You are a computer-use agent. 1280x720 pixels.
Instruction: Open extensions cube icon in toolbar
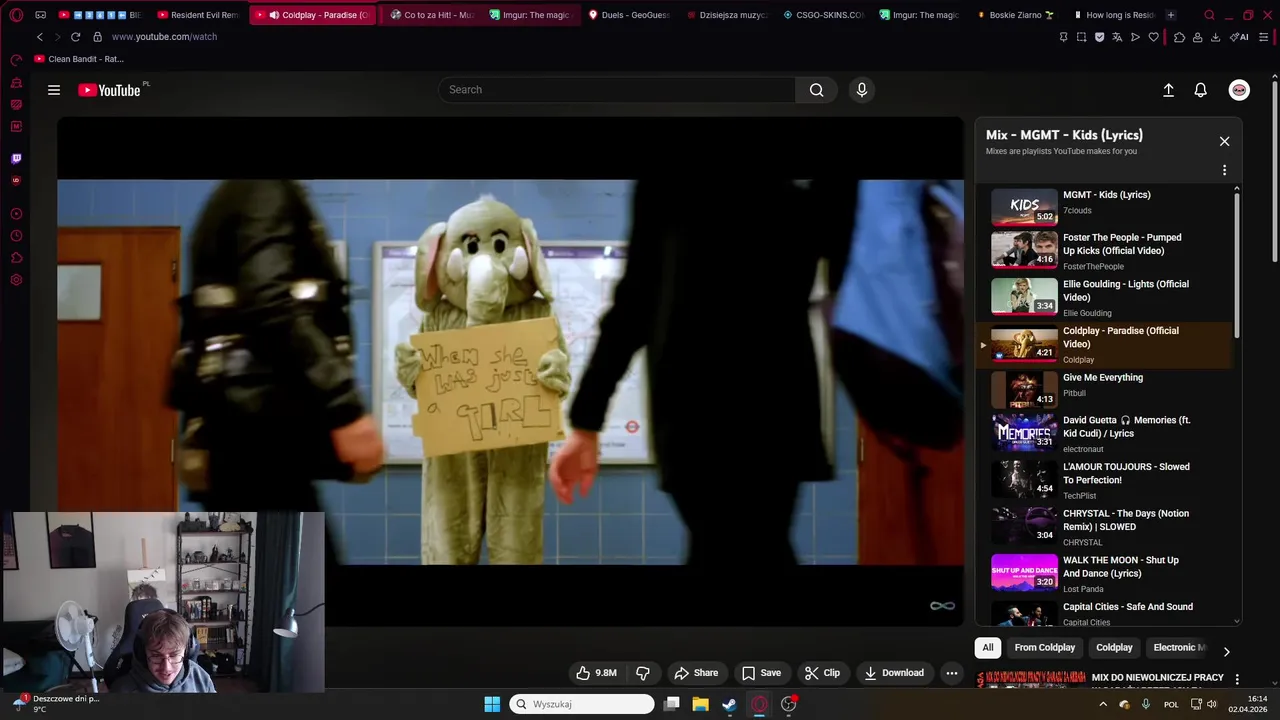[1179, 37]
